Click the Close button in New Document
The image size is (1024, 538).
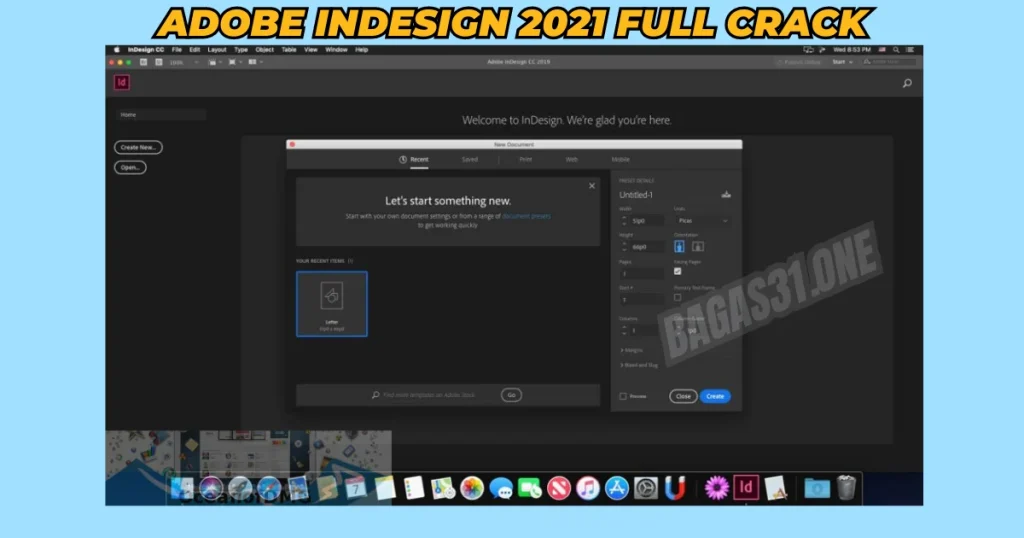point(683,396)
